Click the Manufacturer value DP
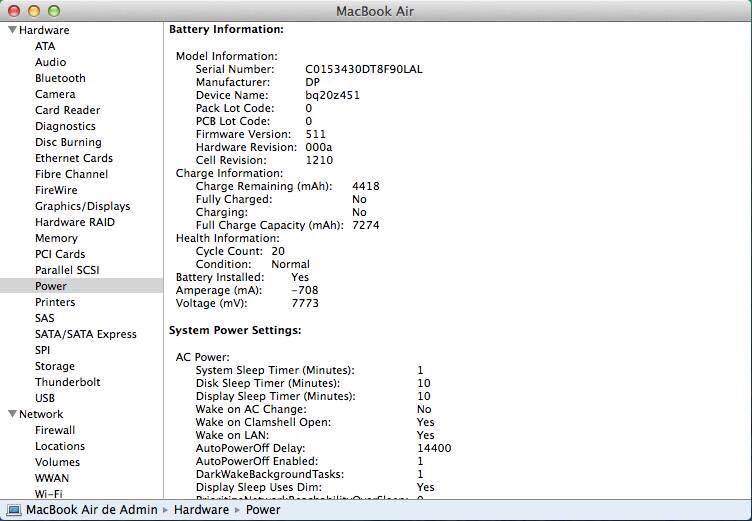Screen dimensions: 752x521 point(312,82)
